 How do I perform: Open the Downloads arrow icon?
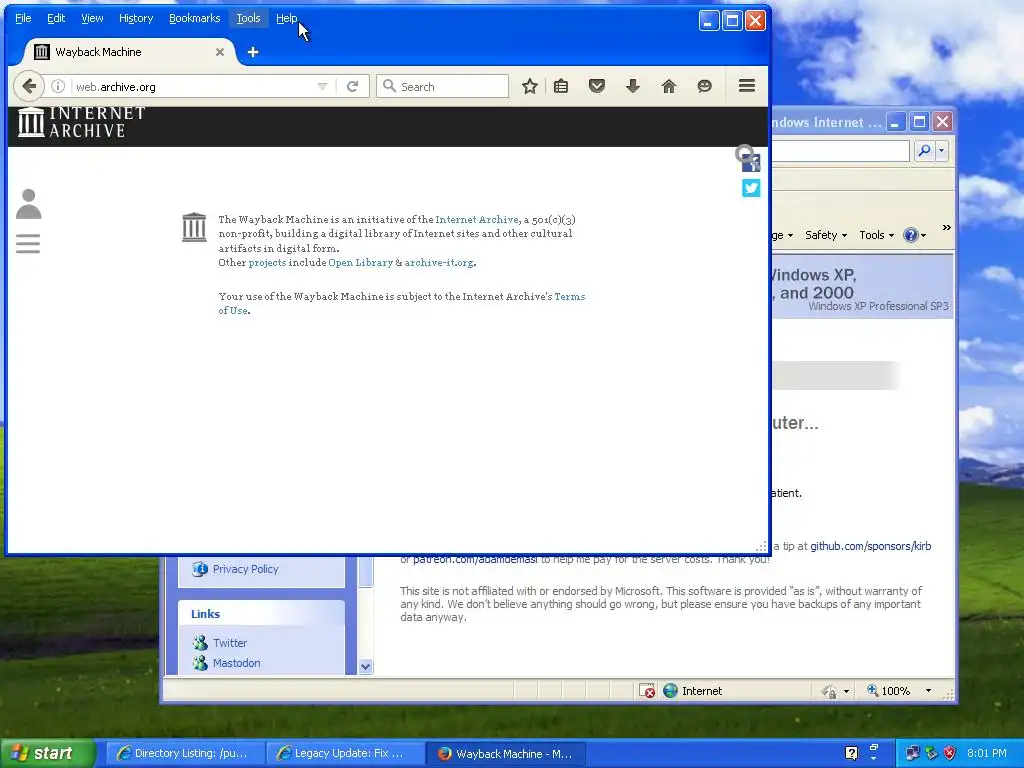(x=633, y=86)
